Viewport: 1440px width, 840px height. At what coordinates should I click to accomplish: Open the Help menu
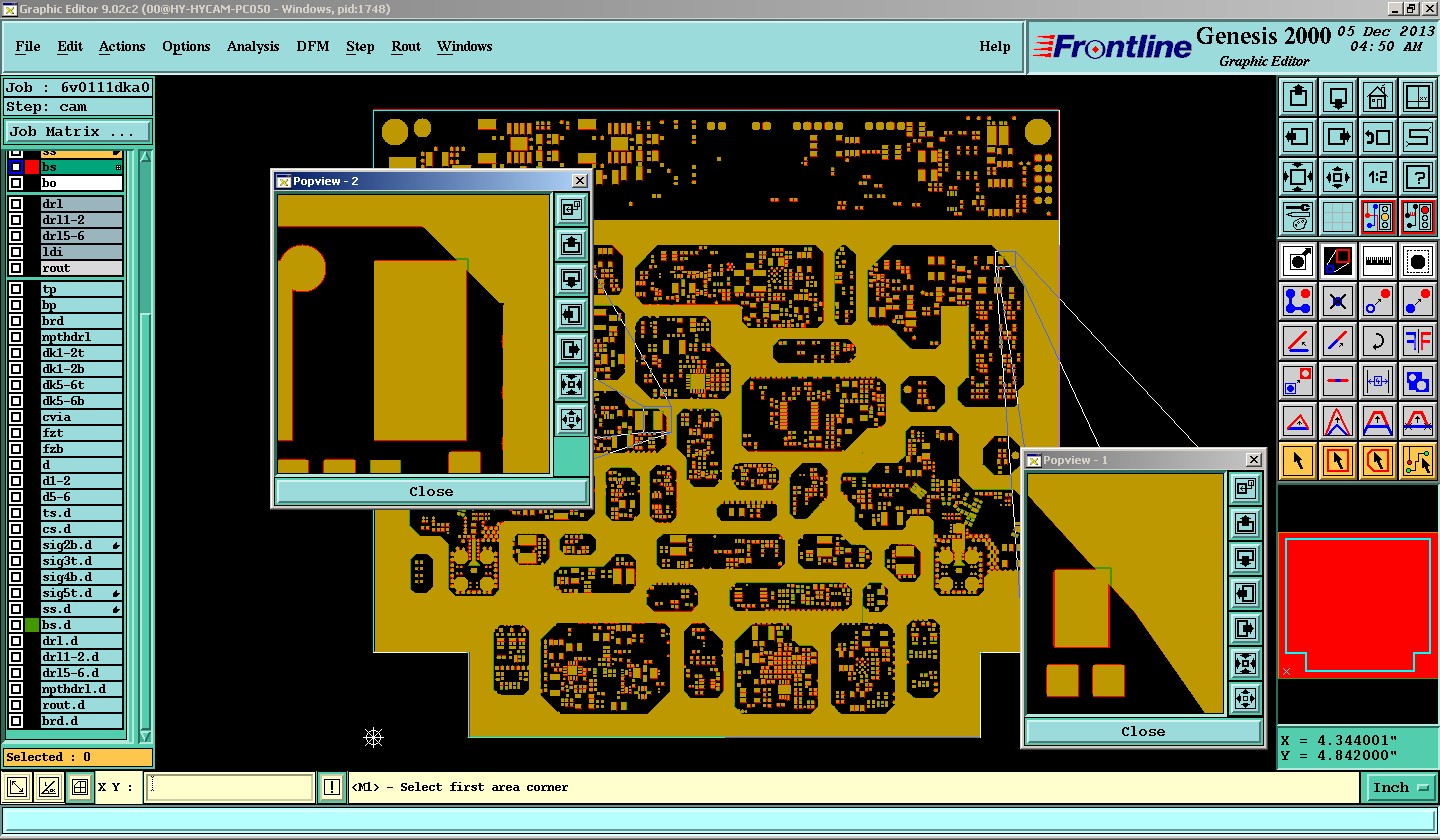click(x=995, y=46)
